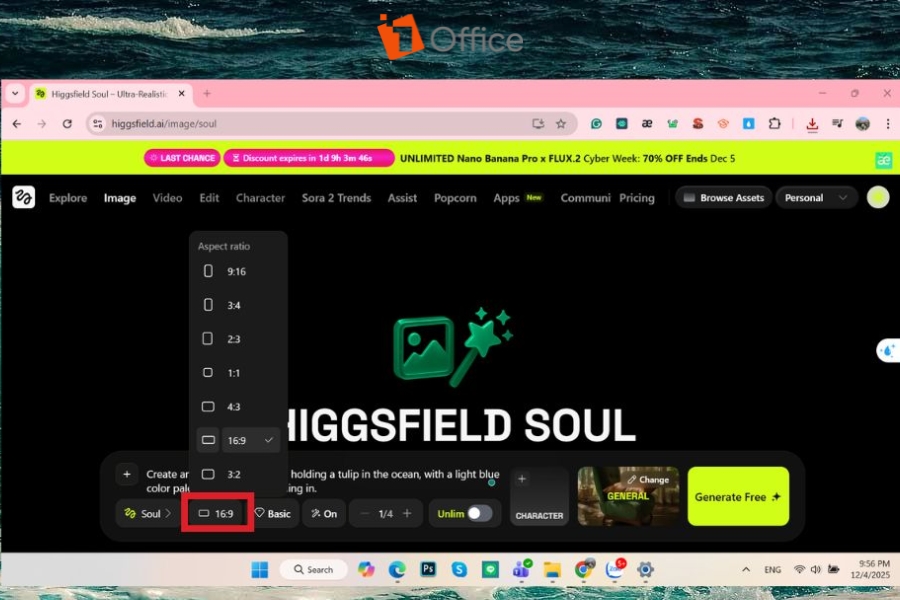Open the Popcorn nav item
This screenshot has height=600, width=900.
pos(455,198)
